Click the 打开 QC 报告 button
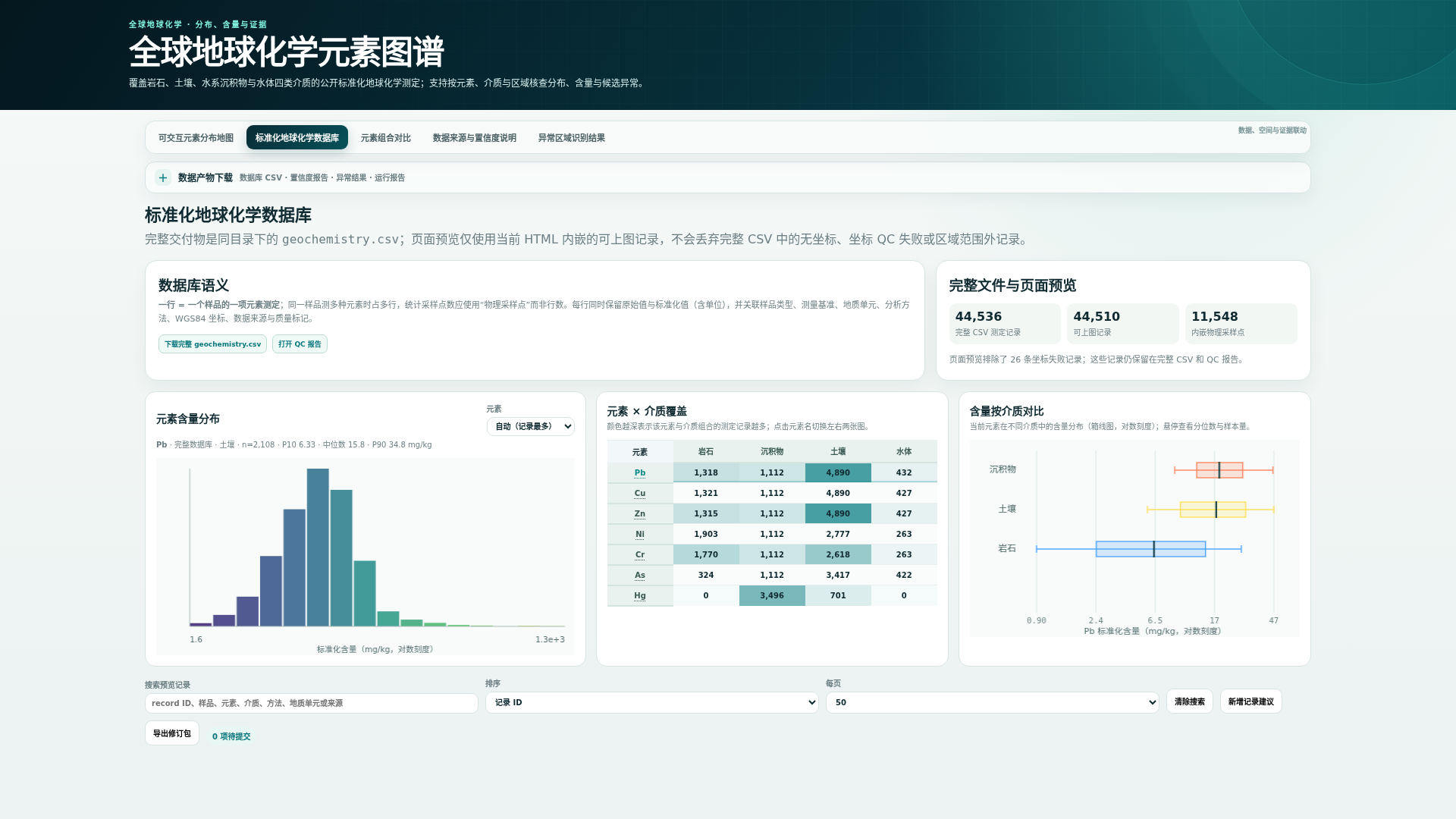Image resolution: width=1456 pixels, height=819 pixels. [x=300, y=344]
